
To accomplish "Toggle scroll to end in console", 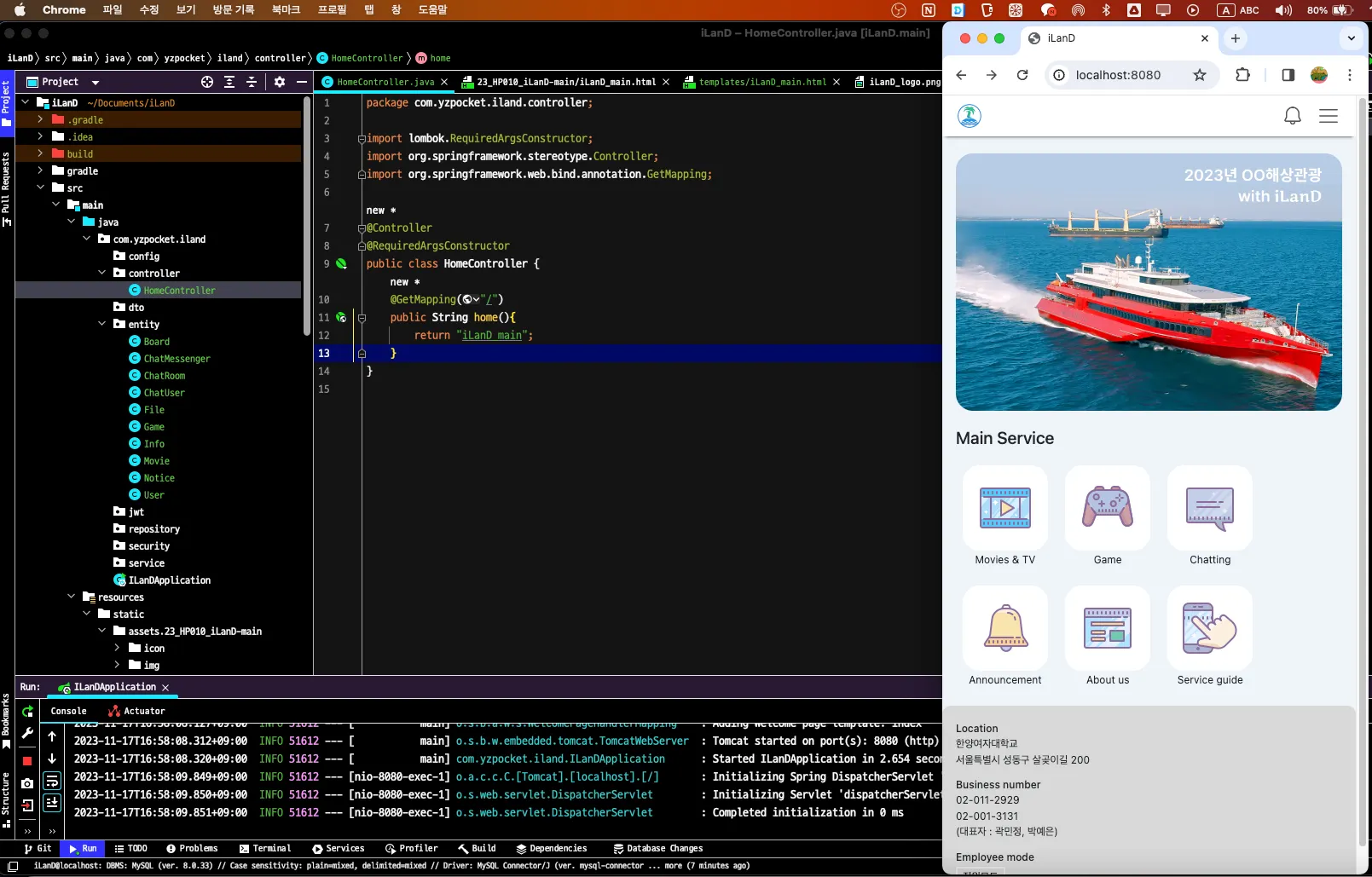I will [52, 802].
